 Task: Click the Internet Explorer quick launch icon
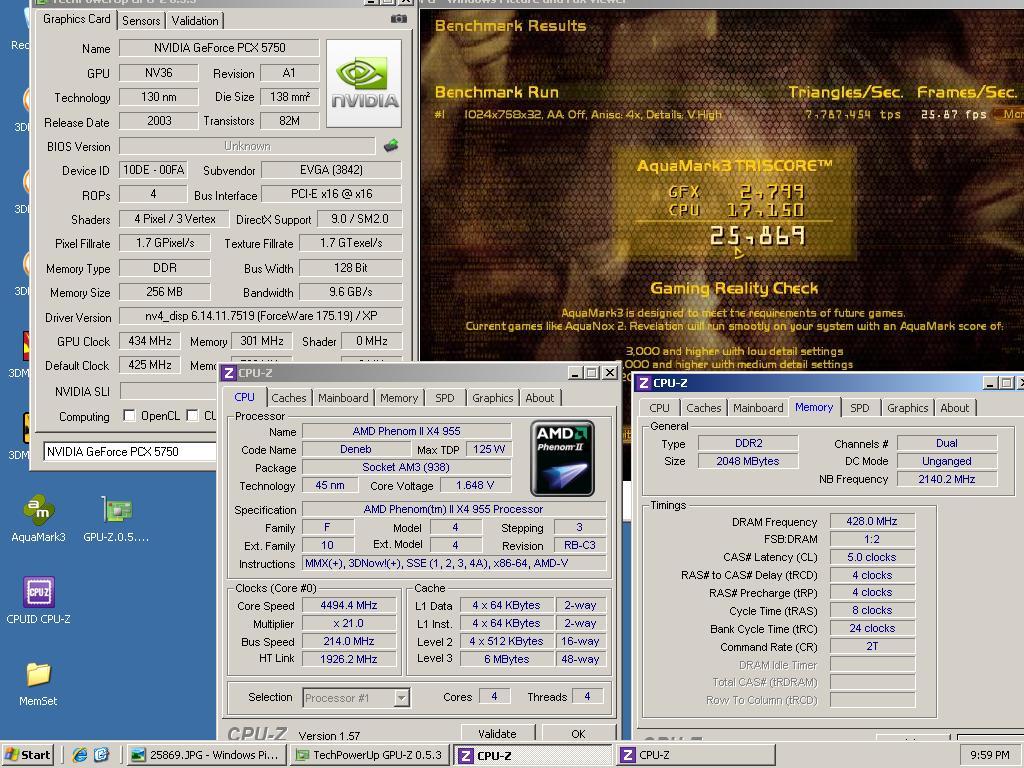pyautogui.click(x=80, y=755)
